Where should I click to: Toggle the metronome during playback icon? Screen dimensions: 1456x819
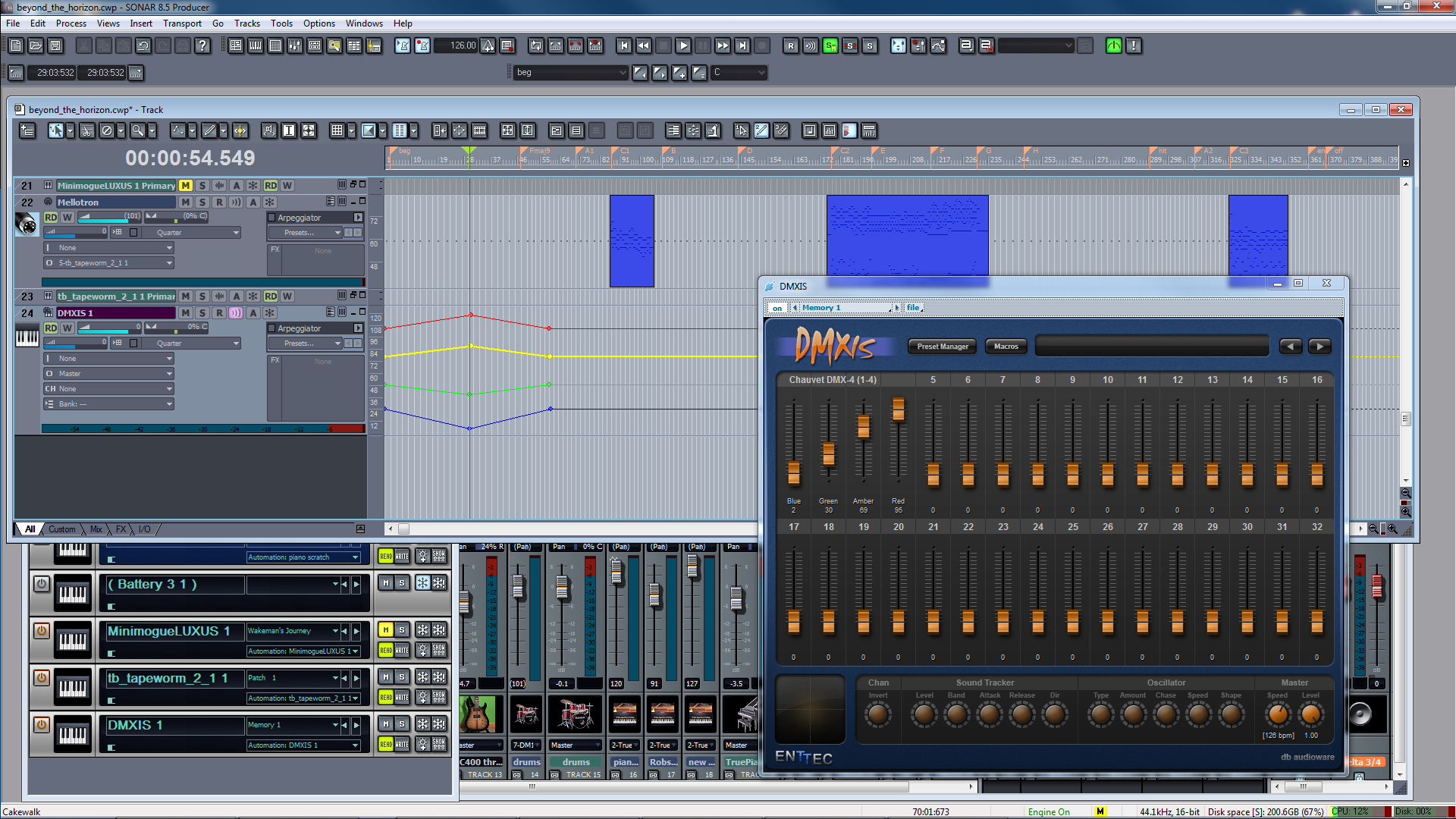403,45
